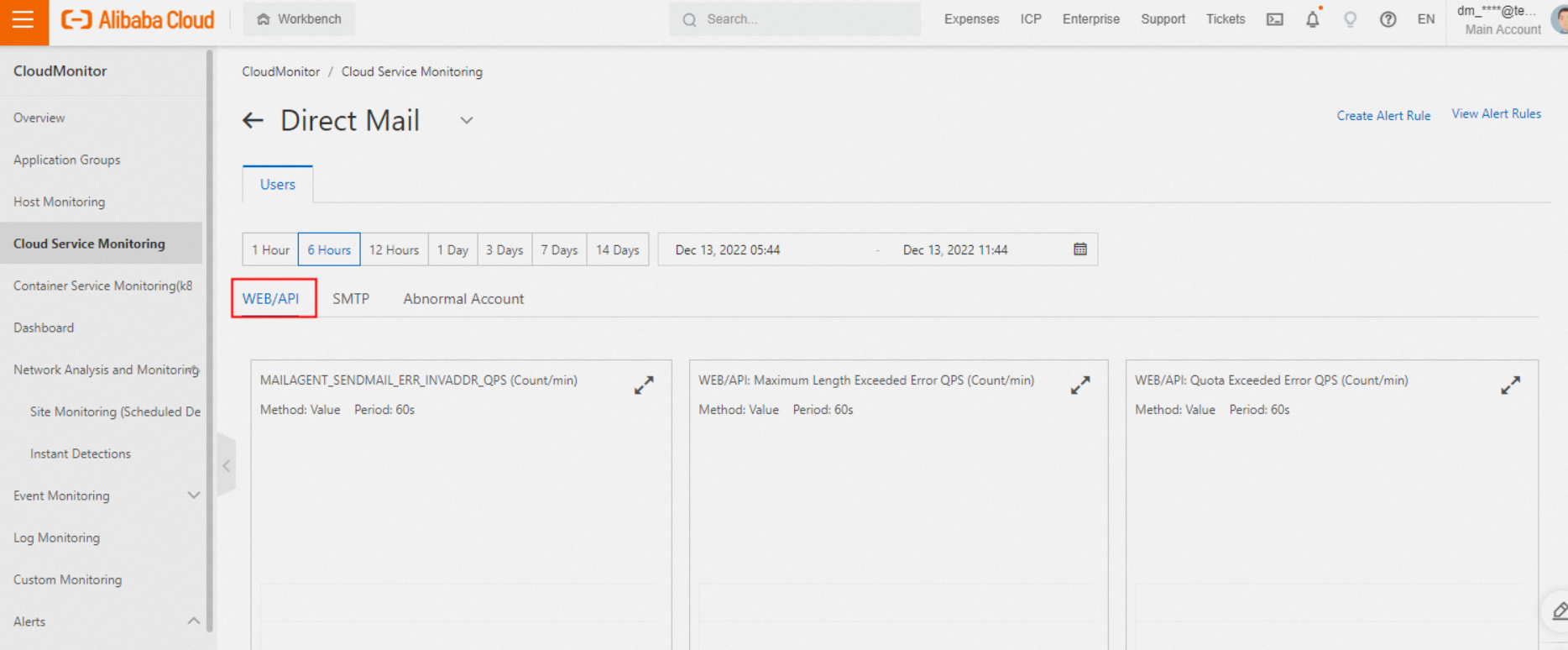Select 12 Hours time range
Viewport: 1568px width, 650px height.
pyautogui.click(x=394, y=249)
